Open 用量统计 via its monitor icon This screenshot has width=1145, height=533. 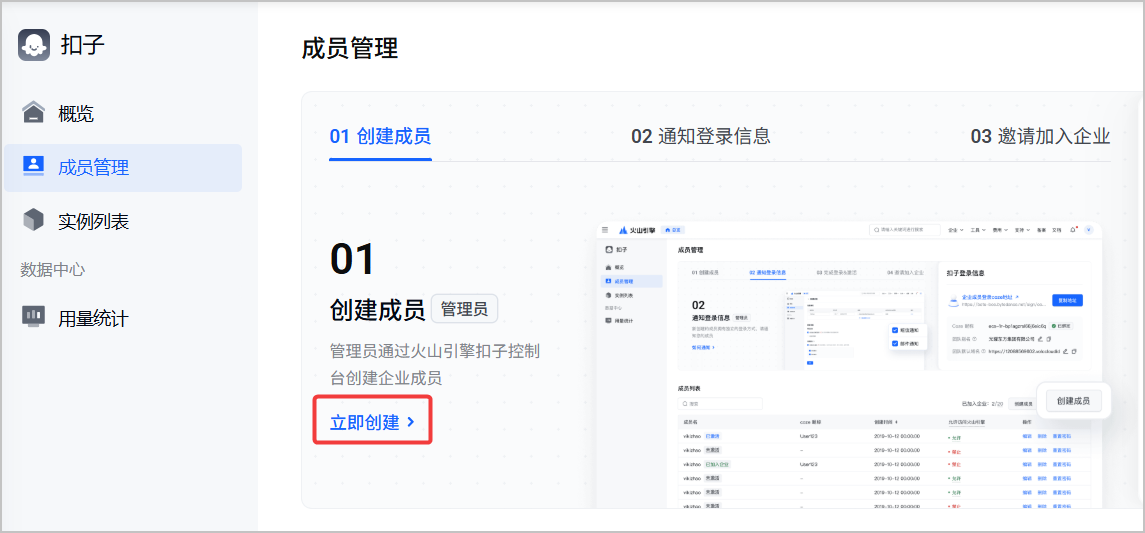point(34,318)
